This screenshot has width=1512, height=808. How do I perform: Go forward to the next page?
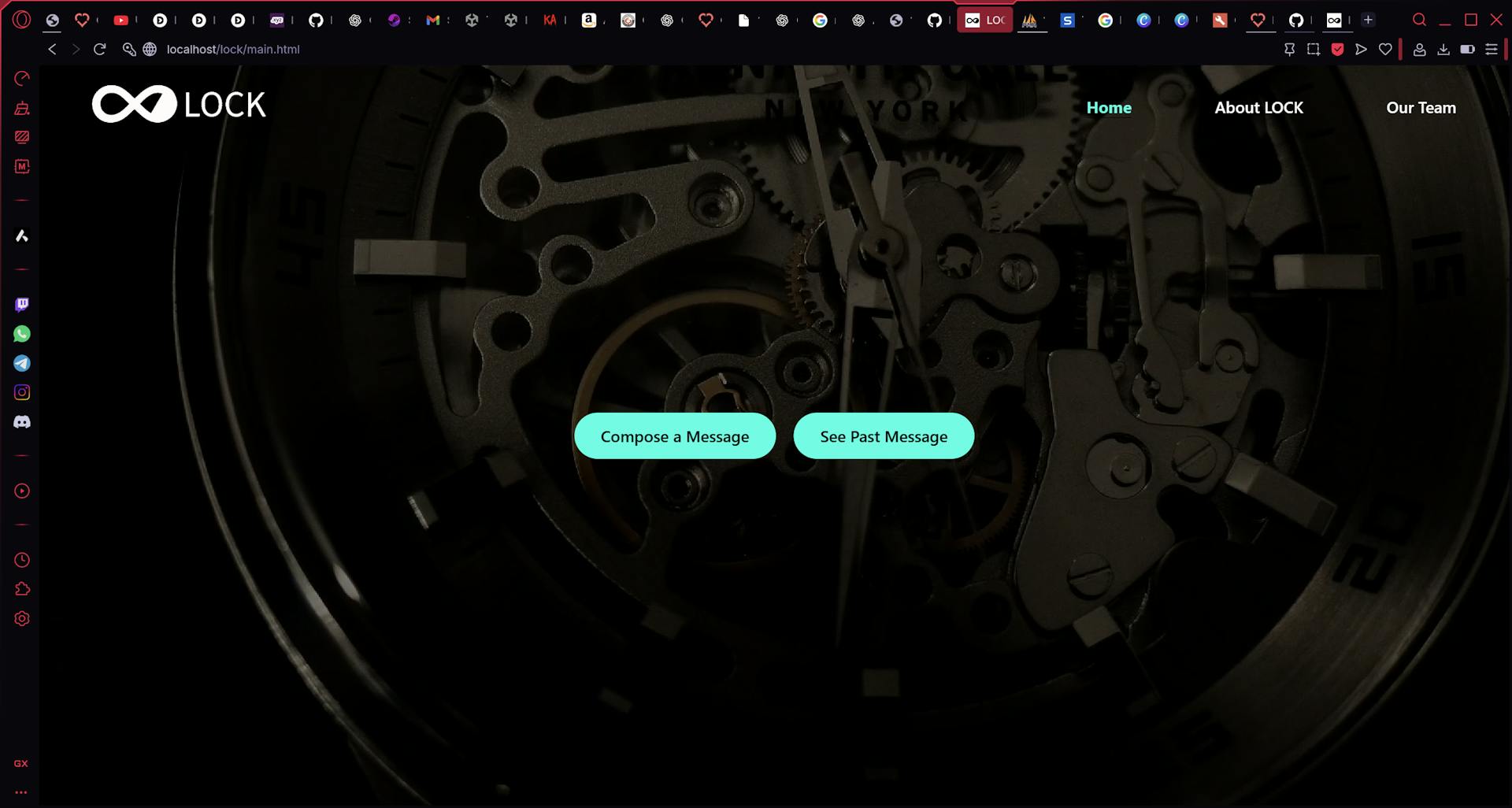(x=76, y=49)
